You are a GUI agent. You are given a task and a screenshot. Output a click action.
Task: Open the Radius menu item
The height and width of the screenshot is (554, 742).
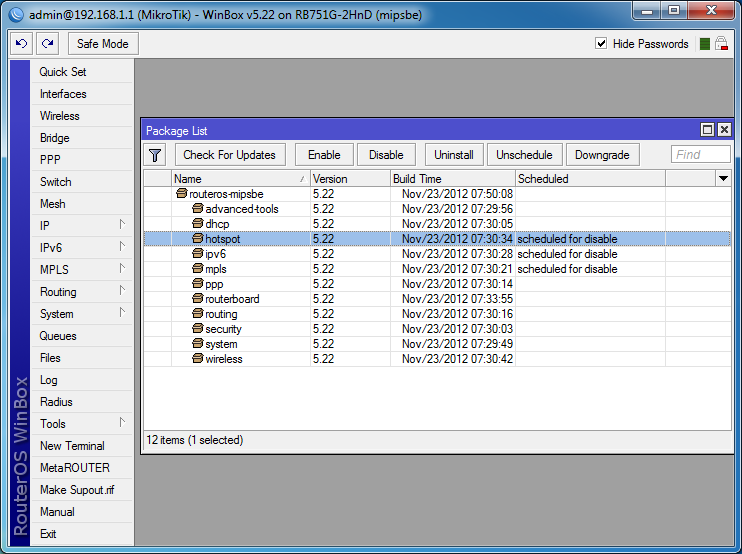(x=81, y=402)
